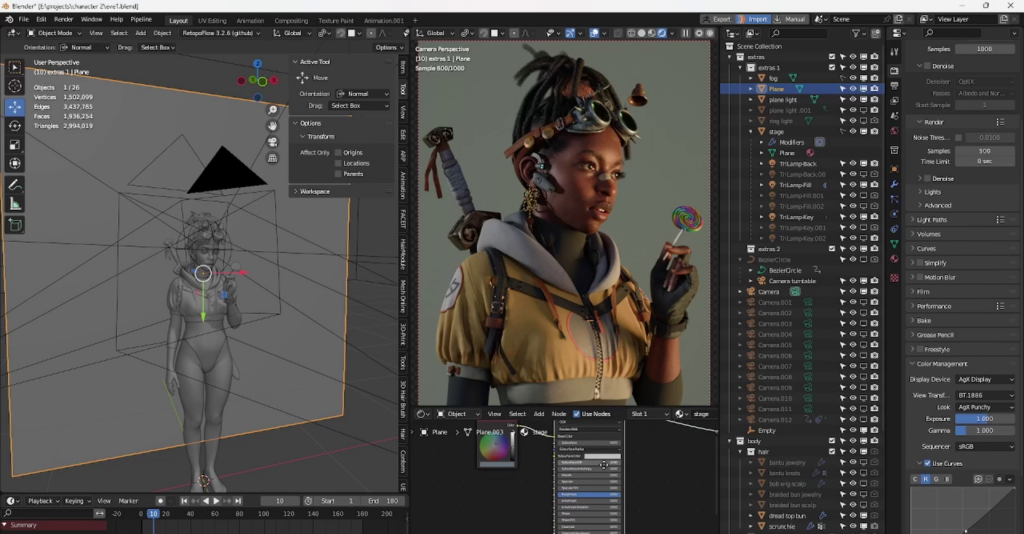Click the timeline play button
The height and width of the screenshot is (534, 1024).
click(216, 501)
